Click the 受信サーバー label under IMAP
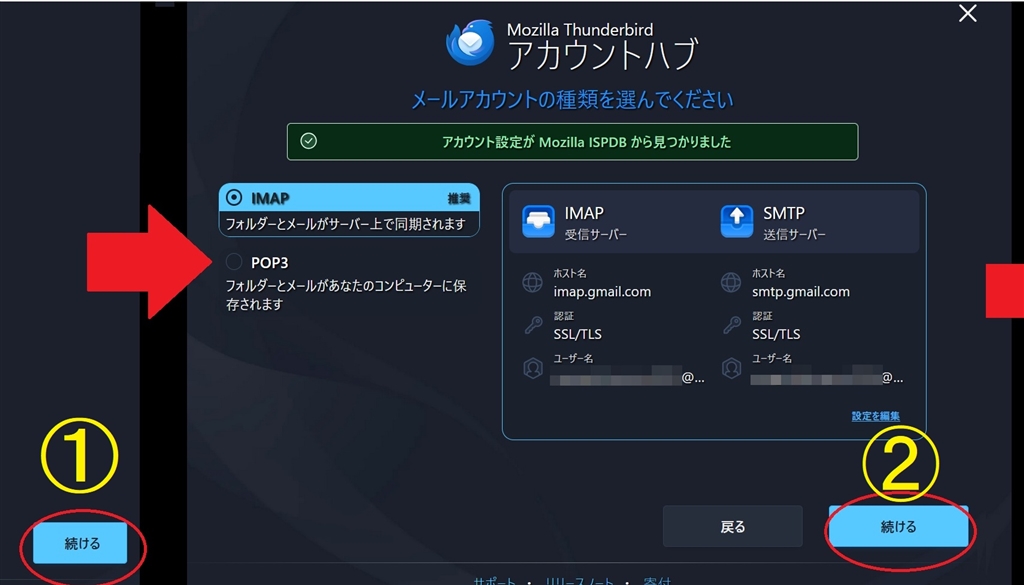This screenshot has height=585, width=1024. [596, 234]
